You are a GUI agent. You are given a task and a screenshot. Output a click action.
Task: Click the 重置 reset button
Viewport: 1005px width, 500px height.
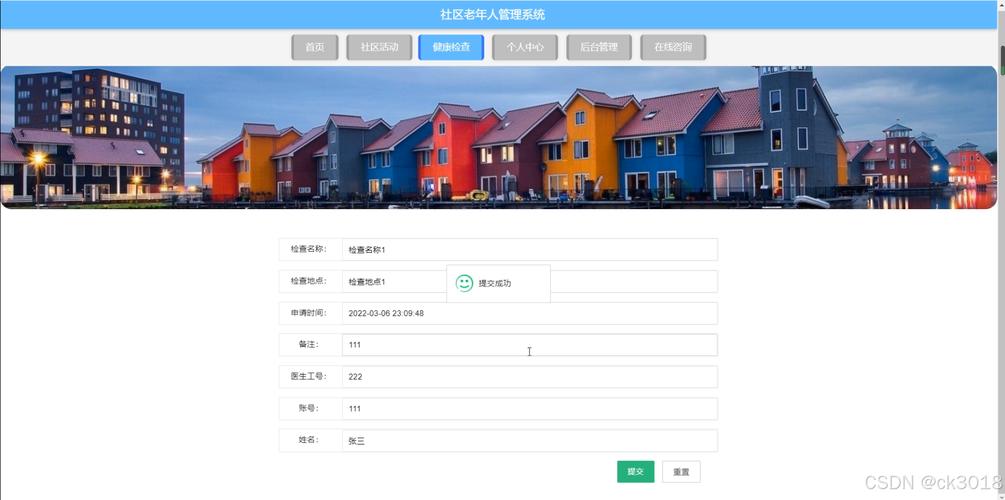click(x=681, y=472)
